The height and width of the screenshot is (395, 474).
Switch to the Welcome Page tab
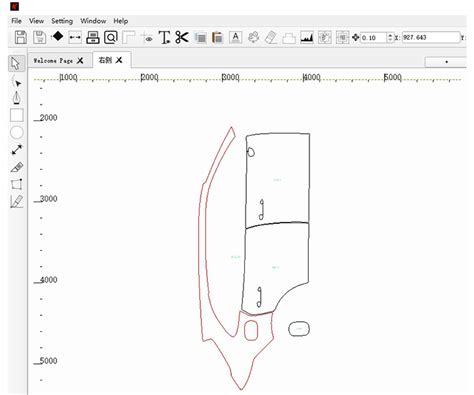[x=53, y=60]
